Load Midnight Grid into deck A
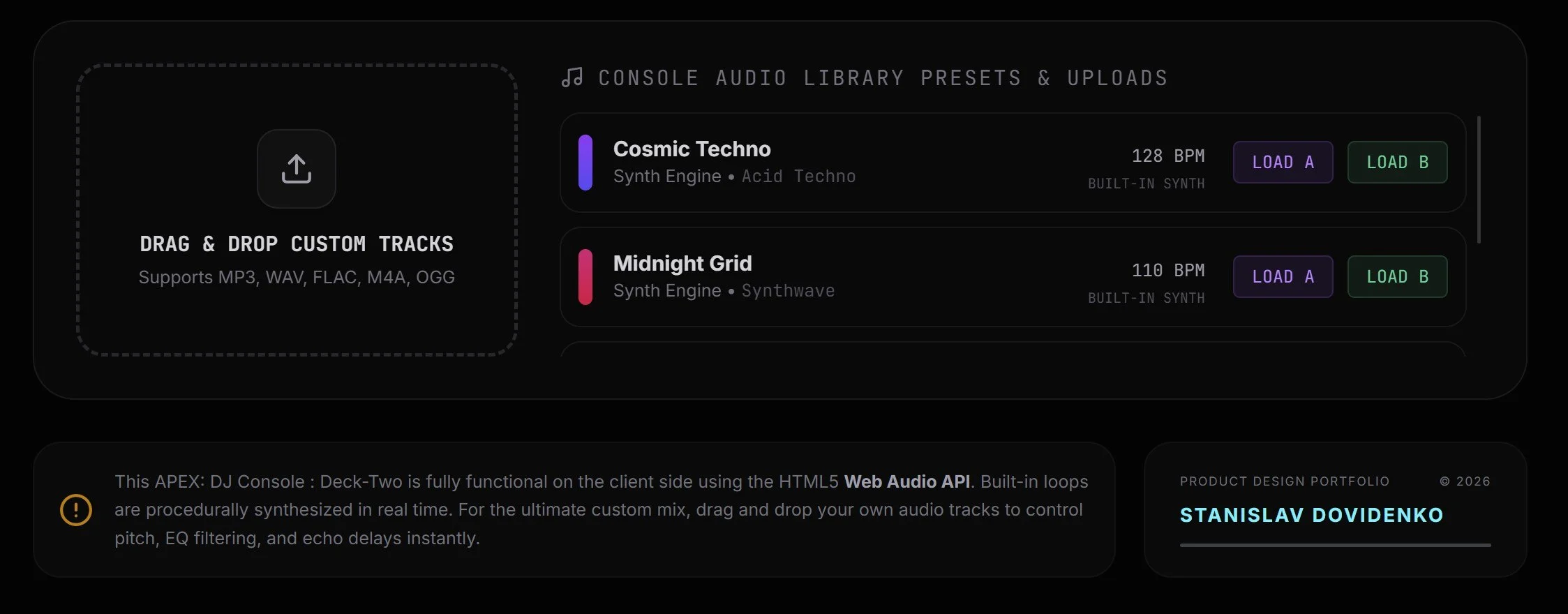The image size is (1568, 614). click(x=1283, y=277)
